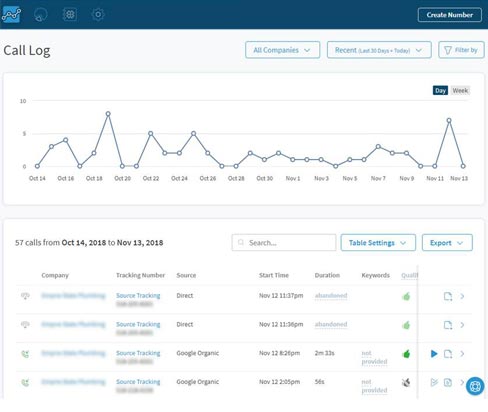
Task: Open Source Tracking link for Nov 12 2:05pm call
Action: (138, 382)
